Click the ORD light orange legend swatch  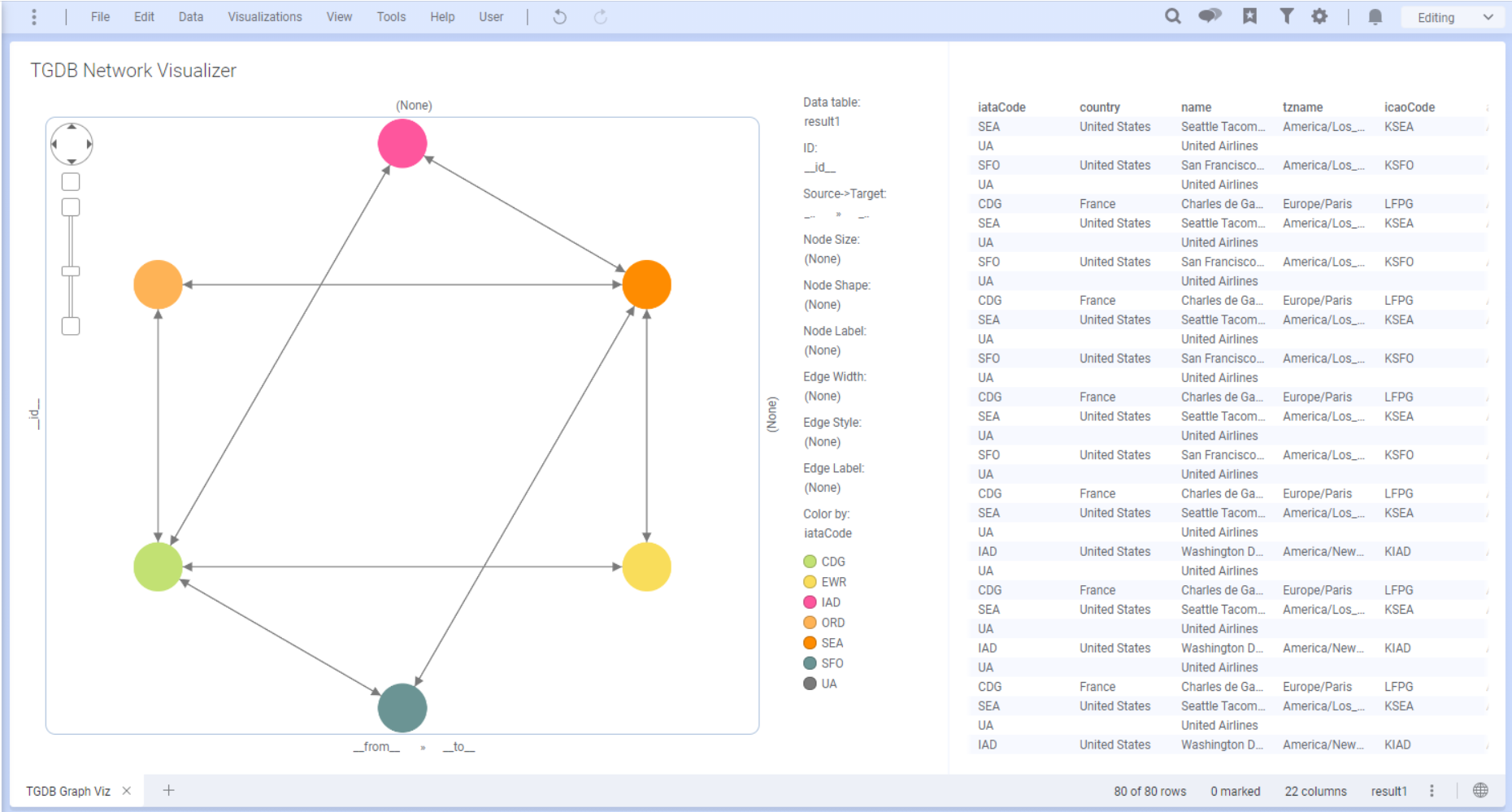coord(810,623)
